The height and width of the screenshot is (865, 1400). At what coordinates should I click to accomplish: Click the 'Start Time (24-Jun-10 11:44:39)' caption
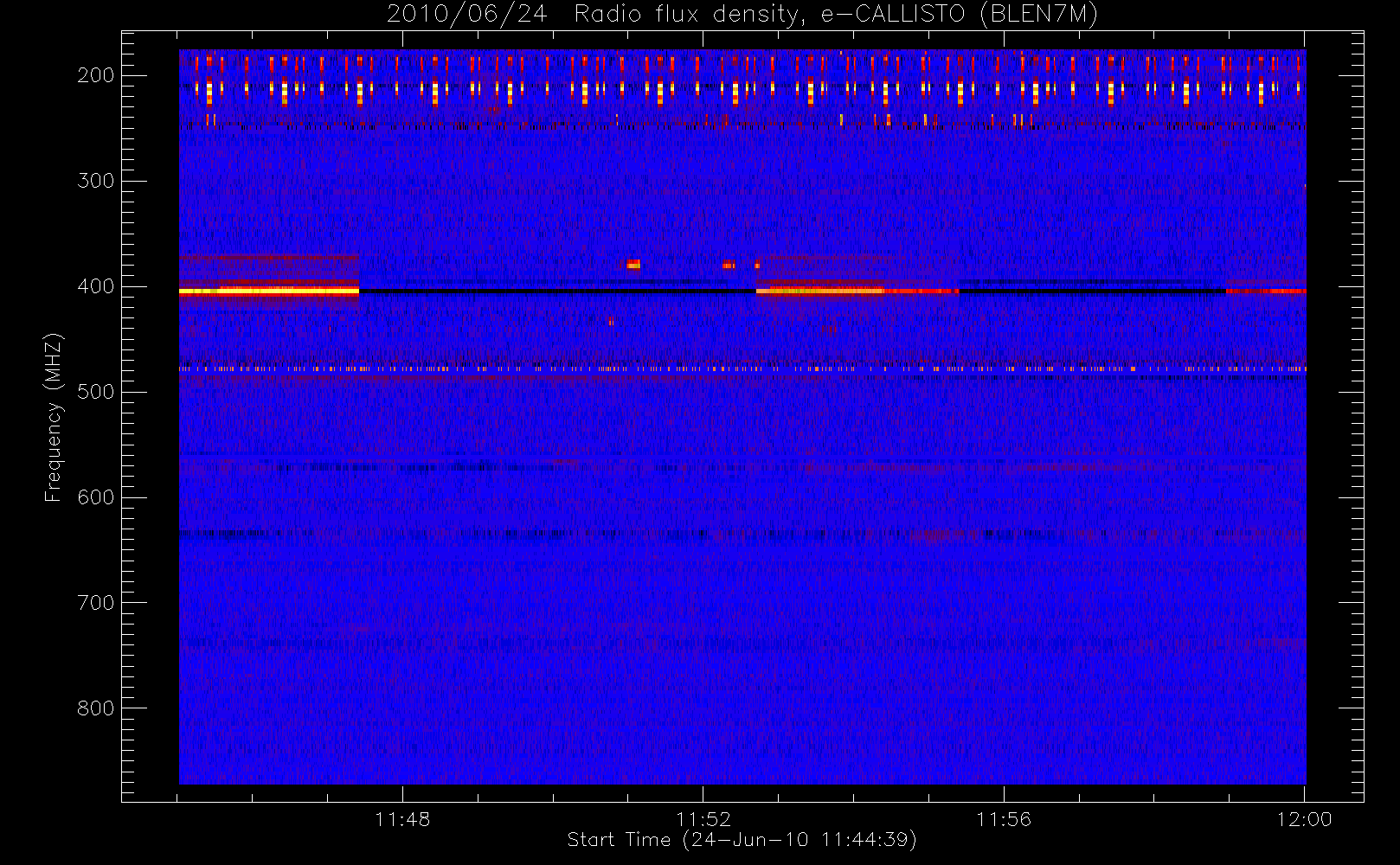click(742, 840)
